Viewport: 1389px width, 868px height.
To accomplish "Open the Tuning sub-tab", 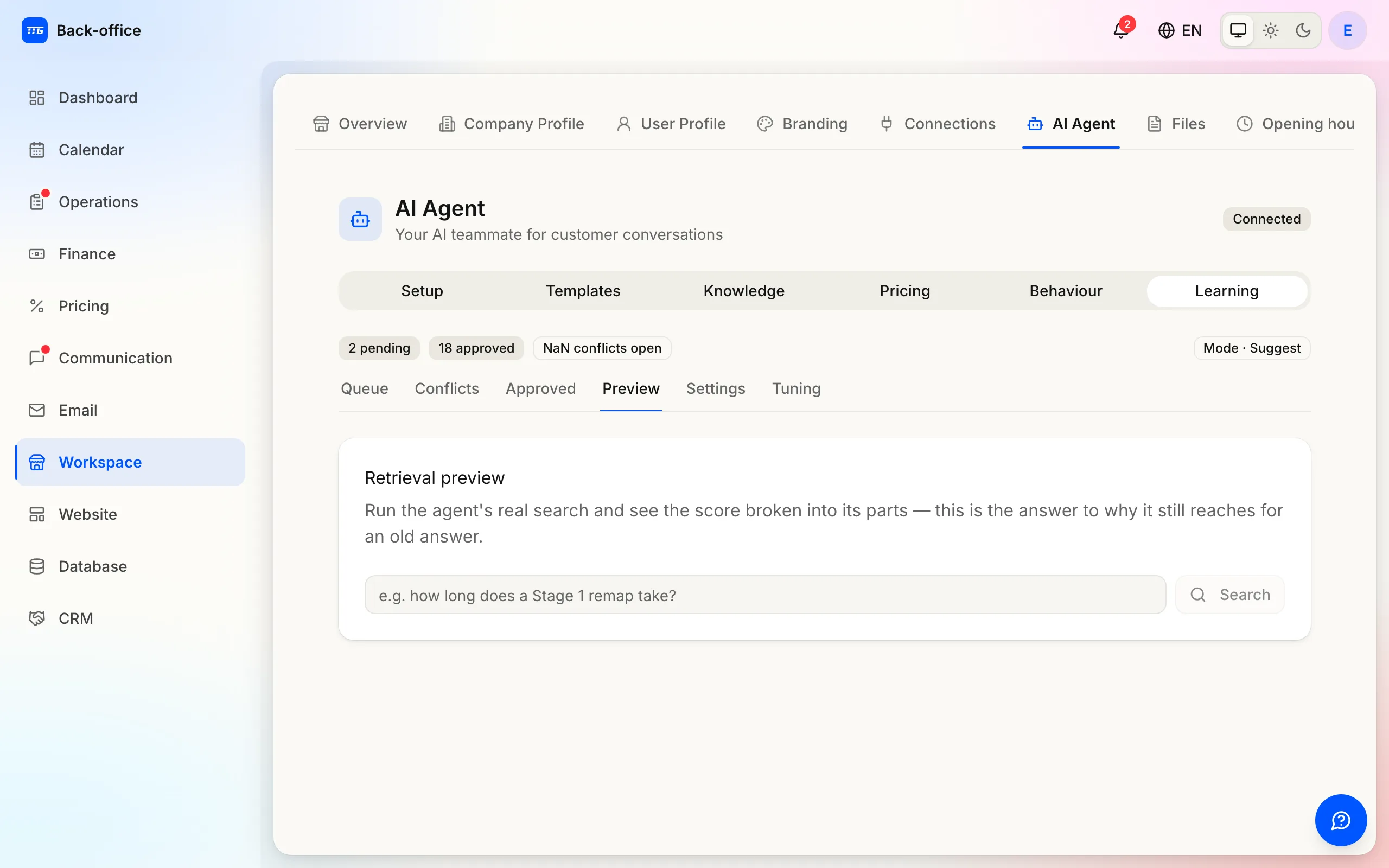I will pos(796,388).
